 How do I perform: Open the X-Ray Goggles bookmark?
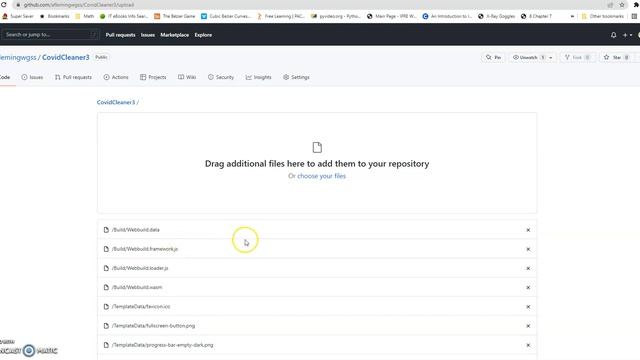(x=496, y=16)
